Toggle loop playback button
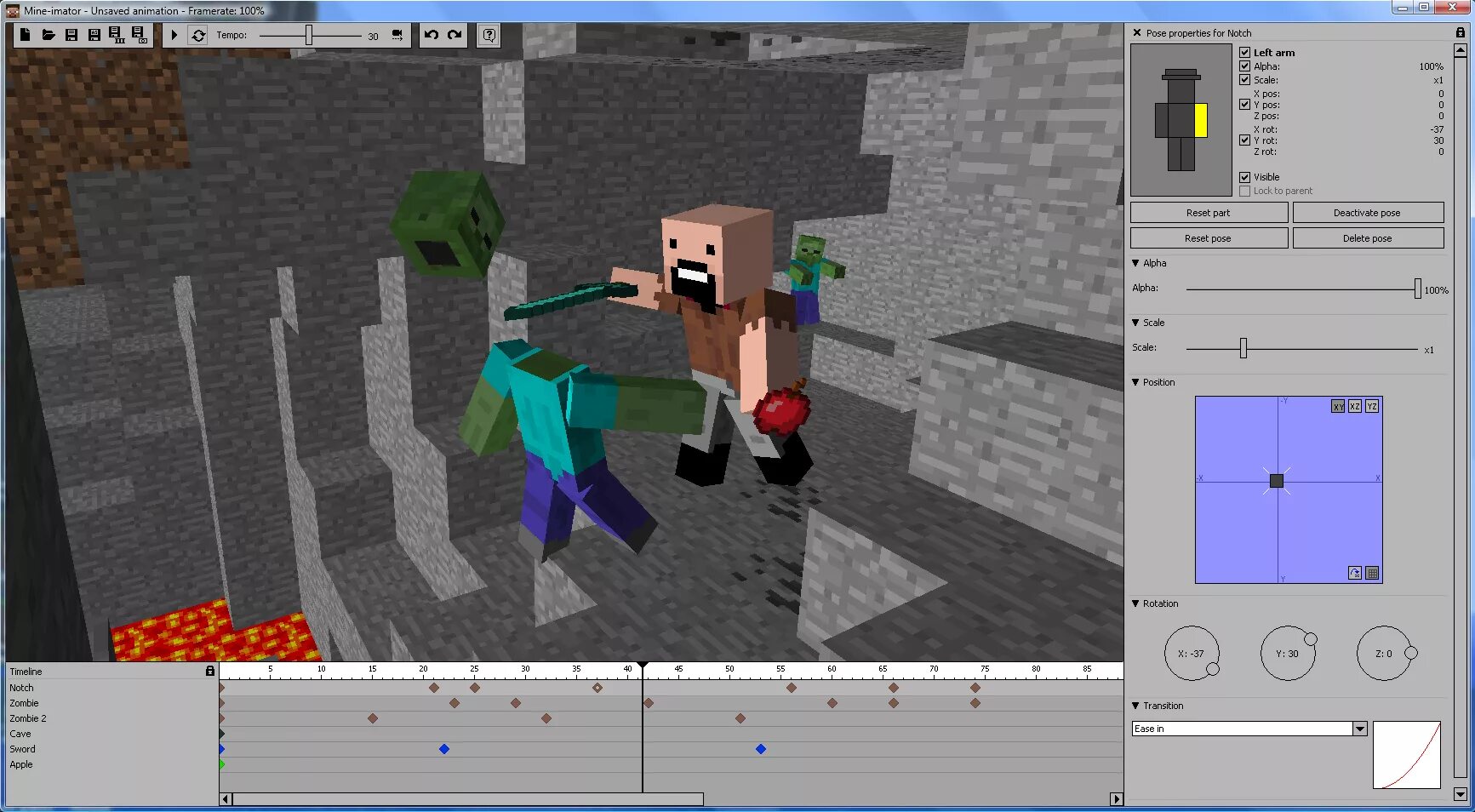Screen dimensions: 1475x812 coord(198,35)
